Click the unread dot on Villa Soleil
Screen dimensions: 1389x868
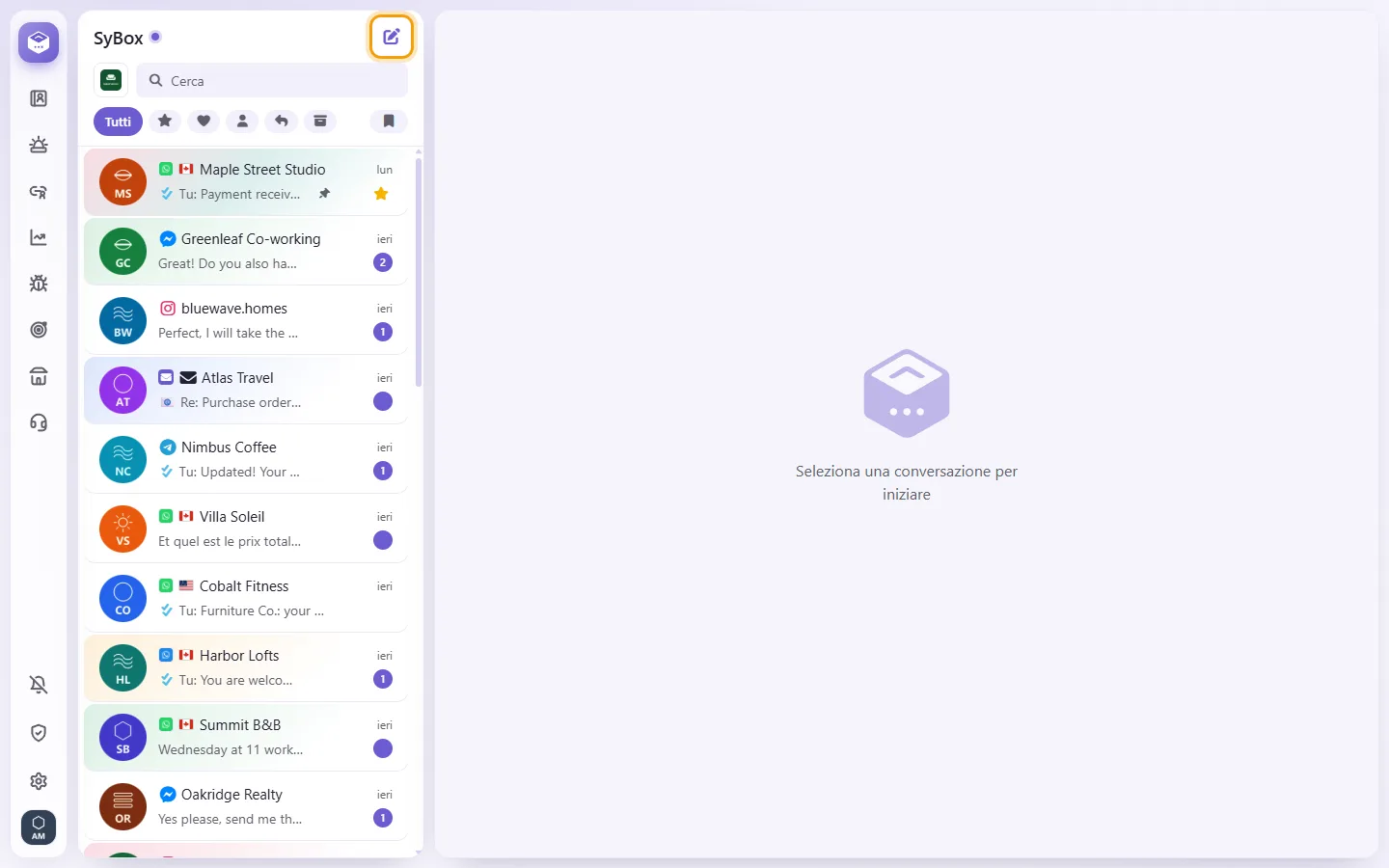click(383, 540)
